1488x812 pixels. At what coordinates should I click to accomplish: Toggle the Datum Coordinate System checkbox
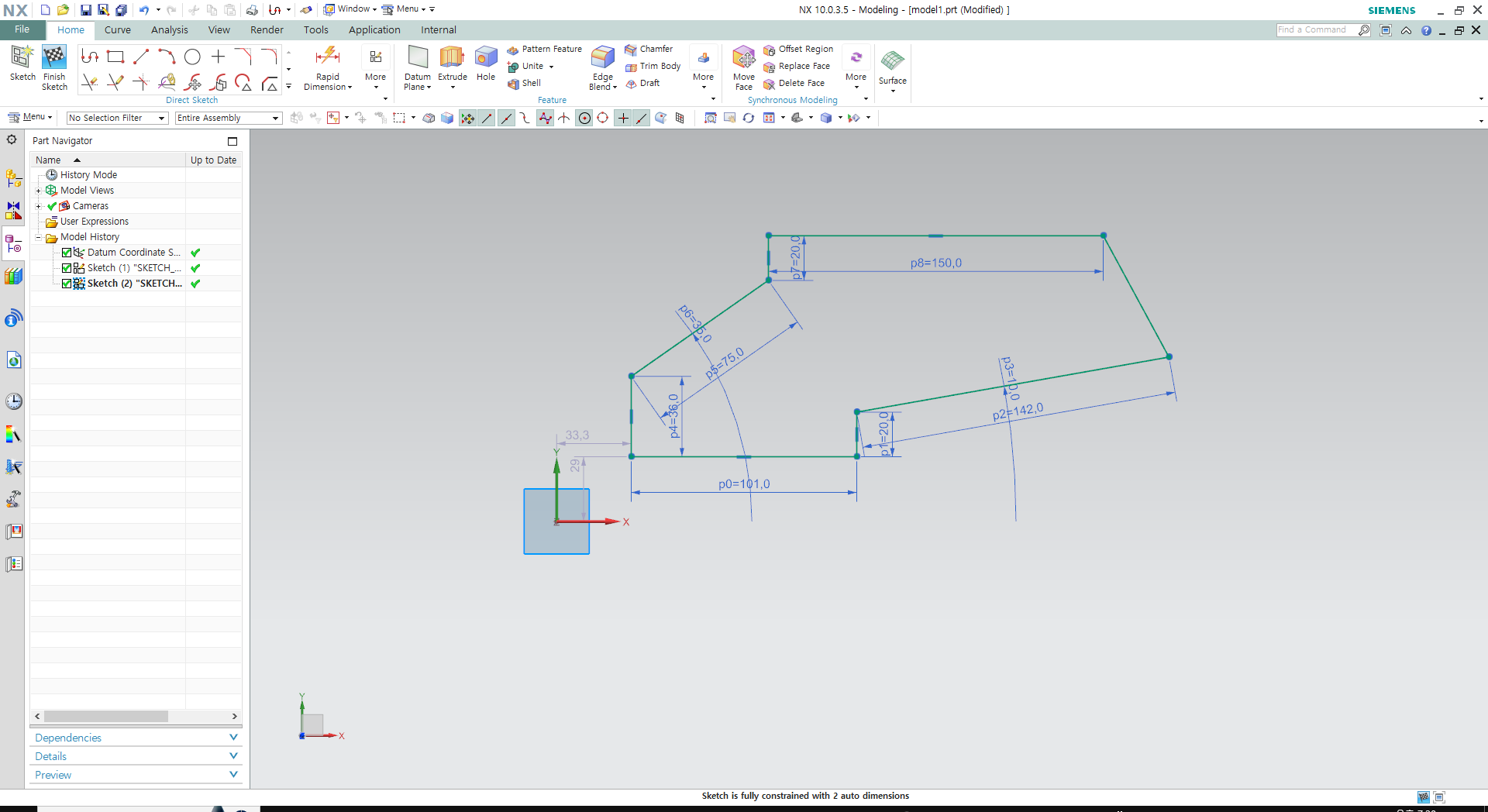coord(67,253)
